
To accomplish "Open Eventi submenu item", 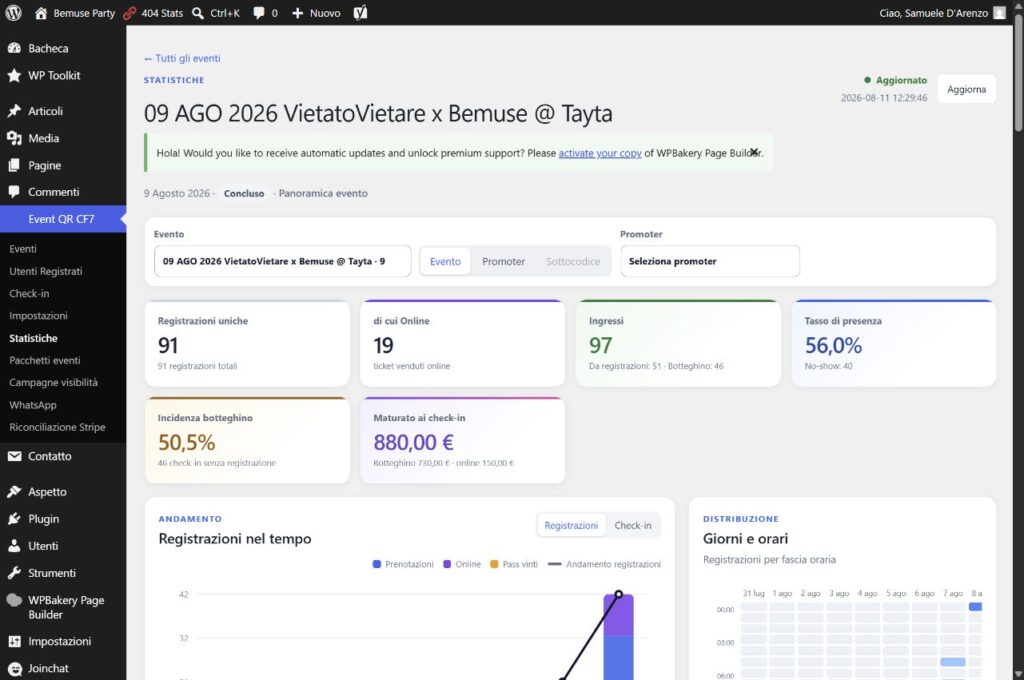I will (x=23, y=249).
